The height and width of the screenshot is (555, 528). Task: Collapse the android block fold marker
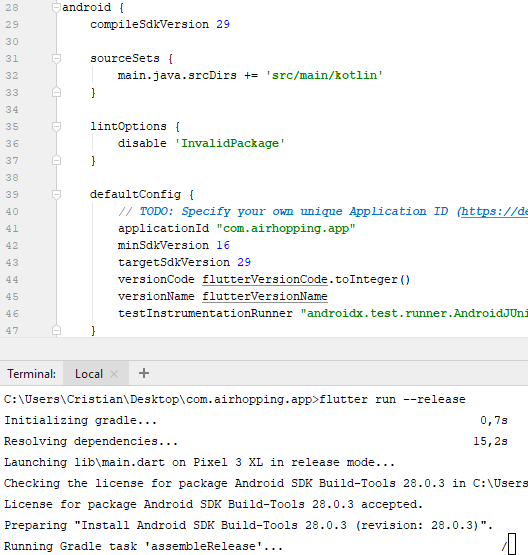[56, 7]
